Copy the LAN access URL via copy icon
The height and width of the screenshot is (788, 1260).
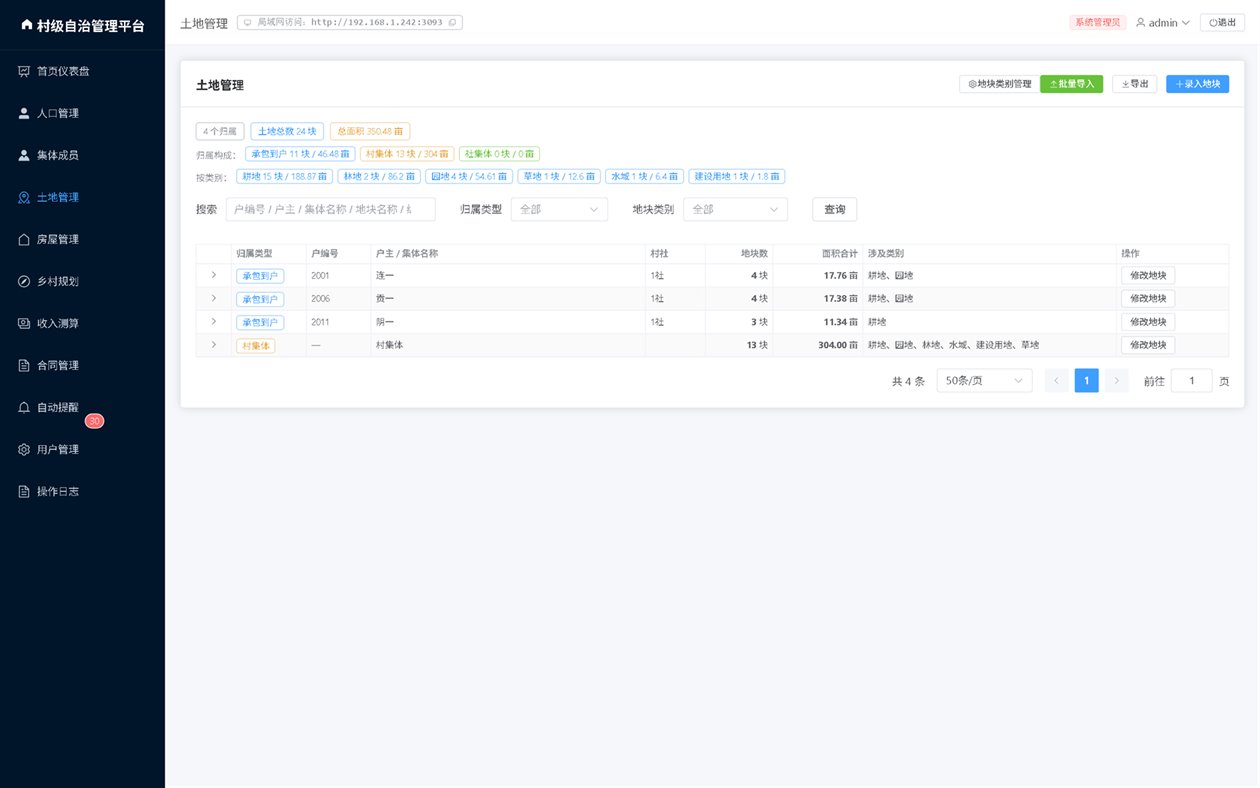point(452,22)
